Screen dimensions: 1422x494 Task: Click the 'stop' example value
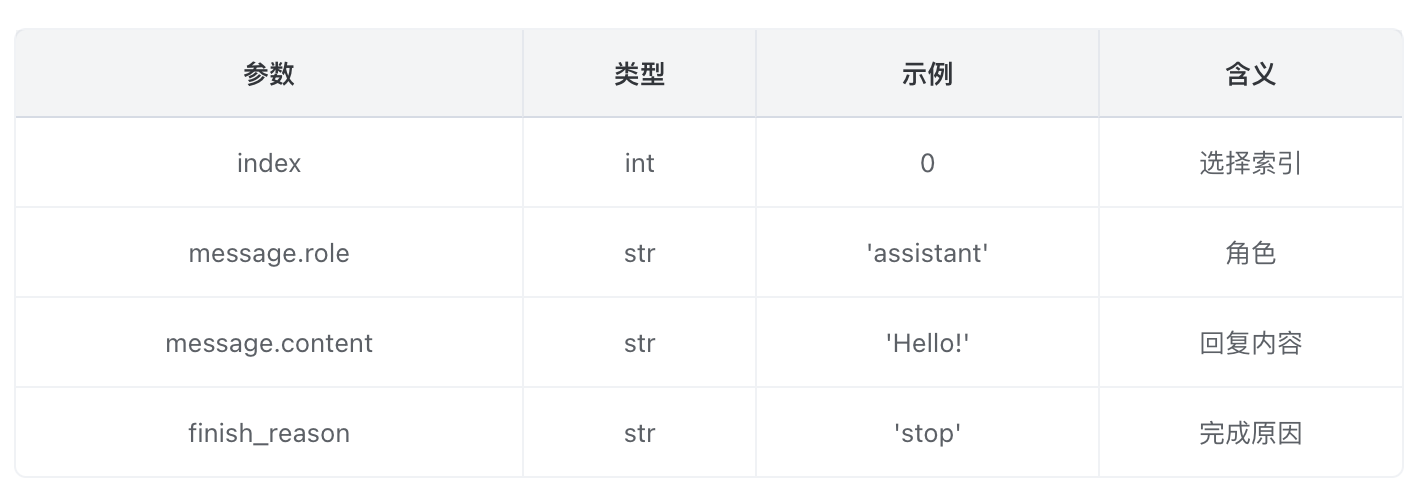tap(927, 433)
